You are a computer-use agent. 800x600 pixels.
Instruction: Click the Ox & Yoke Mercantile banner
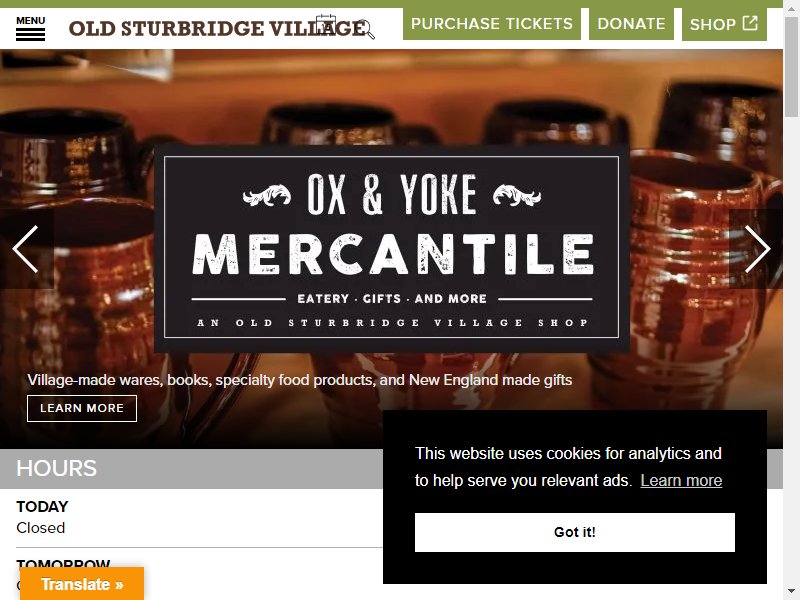[x=391, y=247]
